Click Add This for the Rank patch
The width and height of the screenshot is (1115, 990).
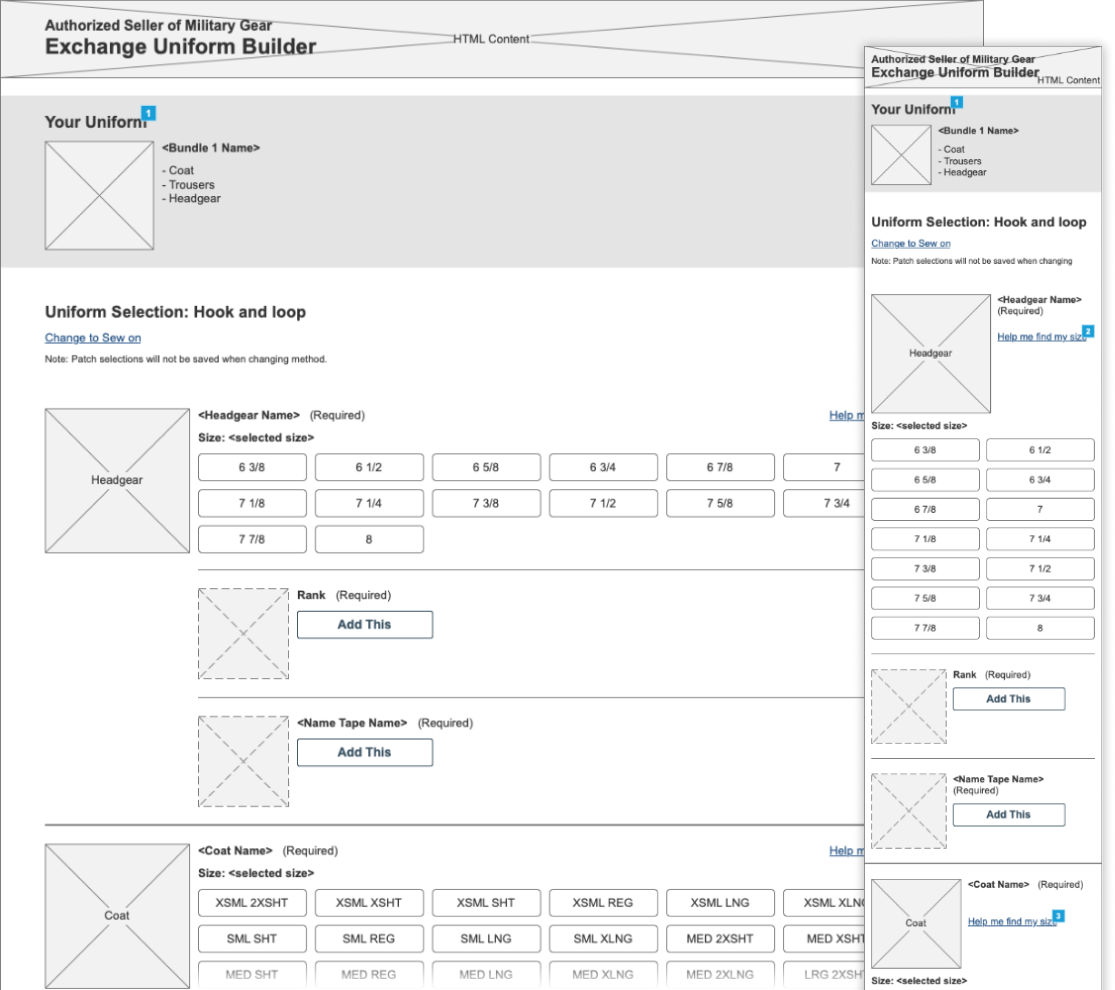(364, 624)
